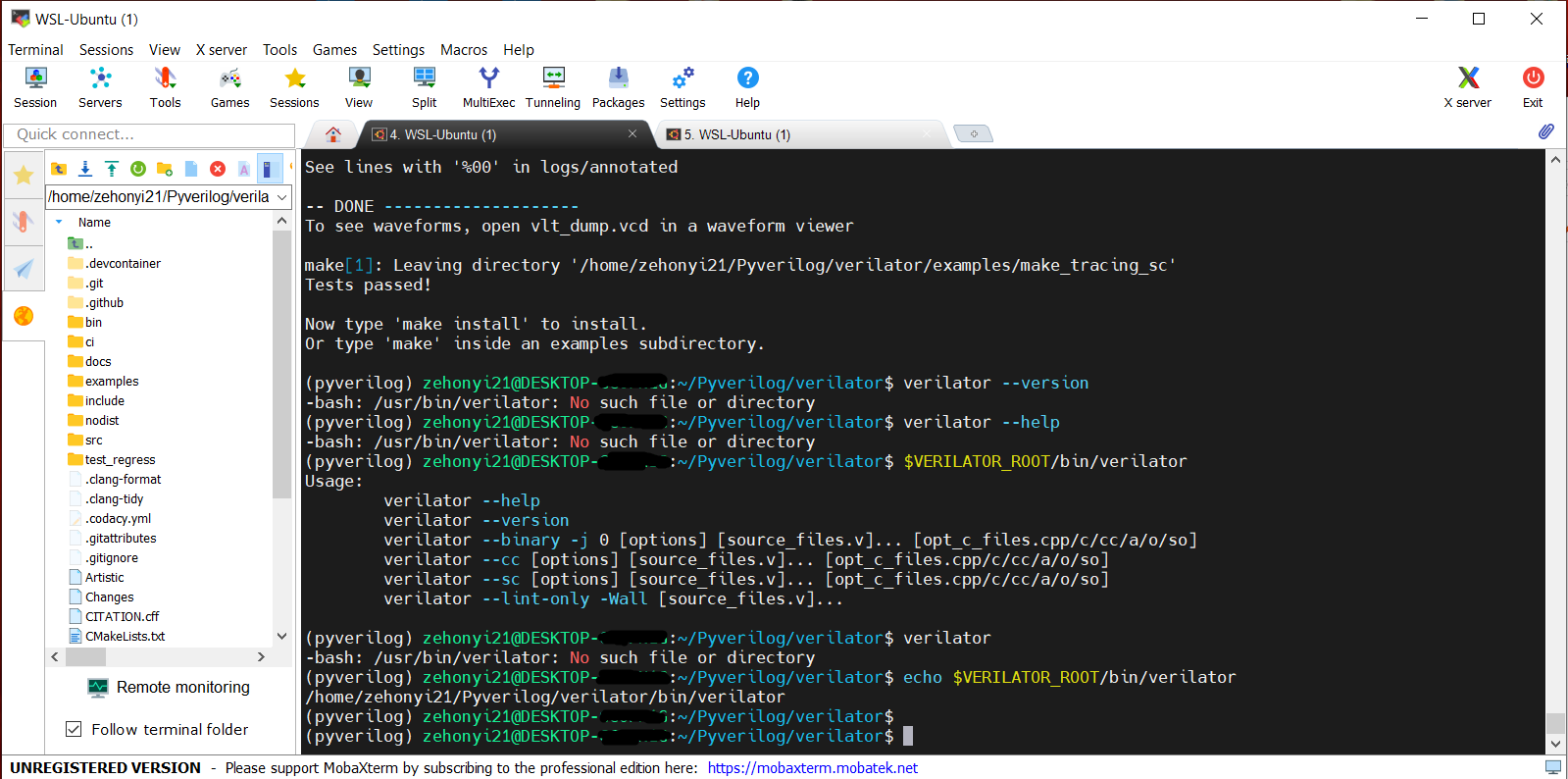This screenshot has width=1568, height=779.
Task: Refresh the SFTP folder listing
Action: [x=138, y=169]
